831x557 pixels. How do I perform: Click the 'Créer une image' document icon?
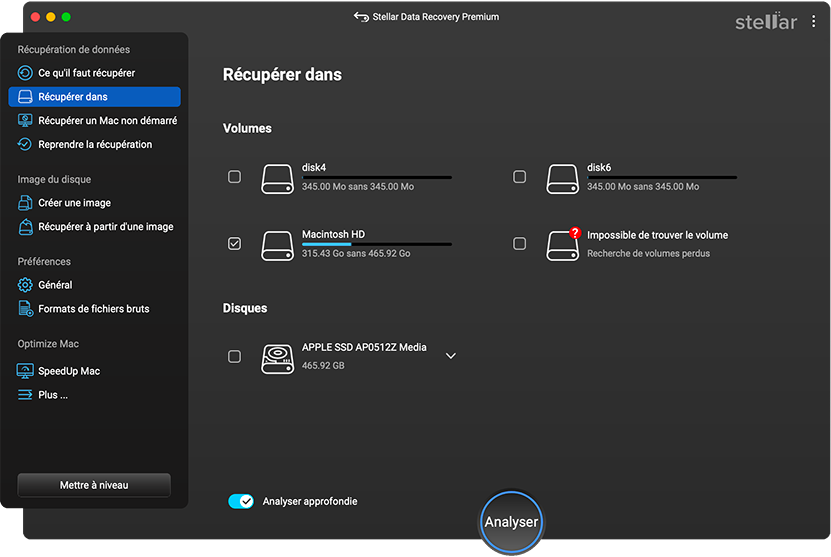pyautogui.click(x=25, y=202)
